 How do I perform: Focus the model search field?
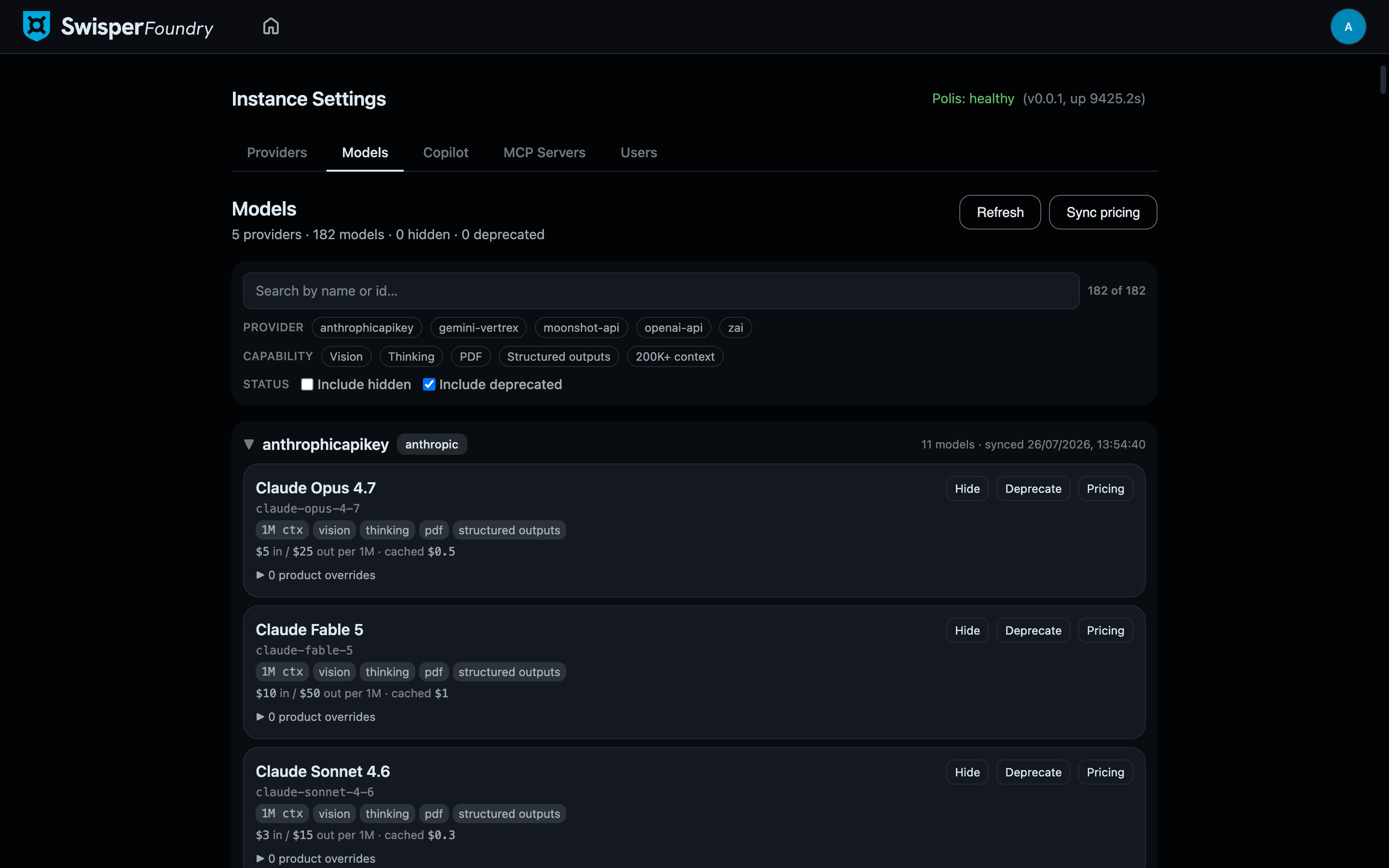(661, 291)
